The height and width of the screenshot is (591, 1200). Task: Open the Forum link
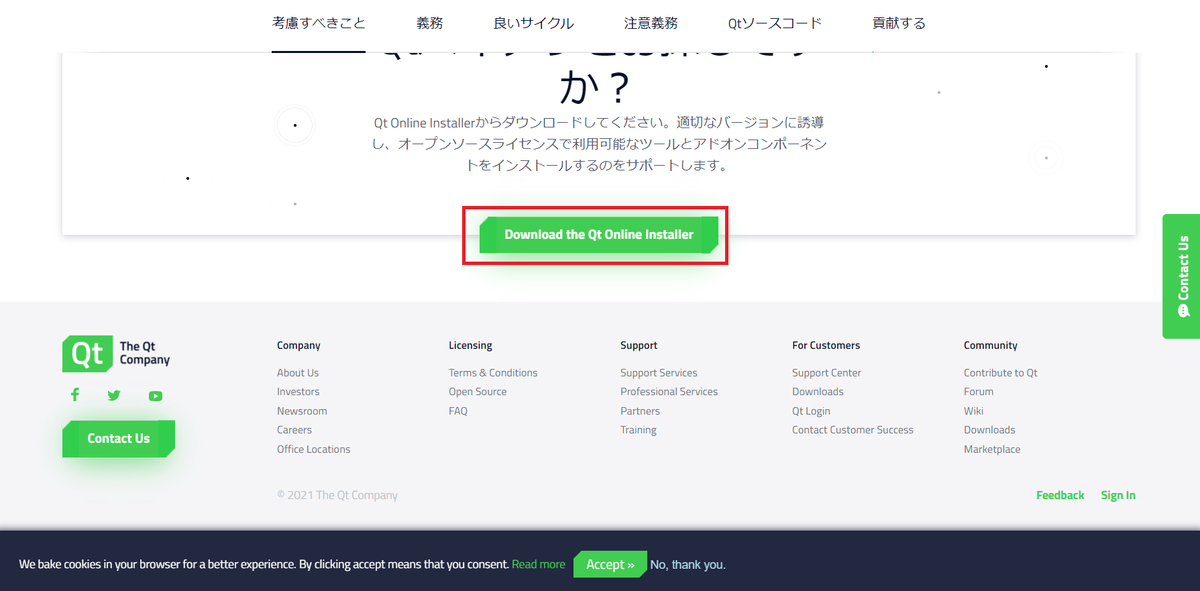979,392
